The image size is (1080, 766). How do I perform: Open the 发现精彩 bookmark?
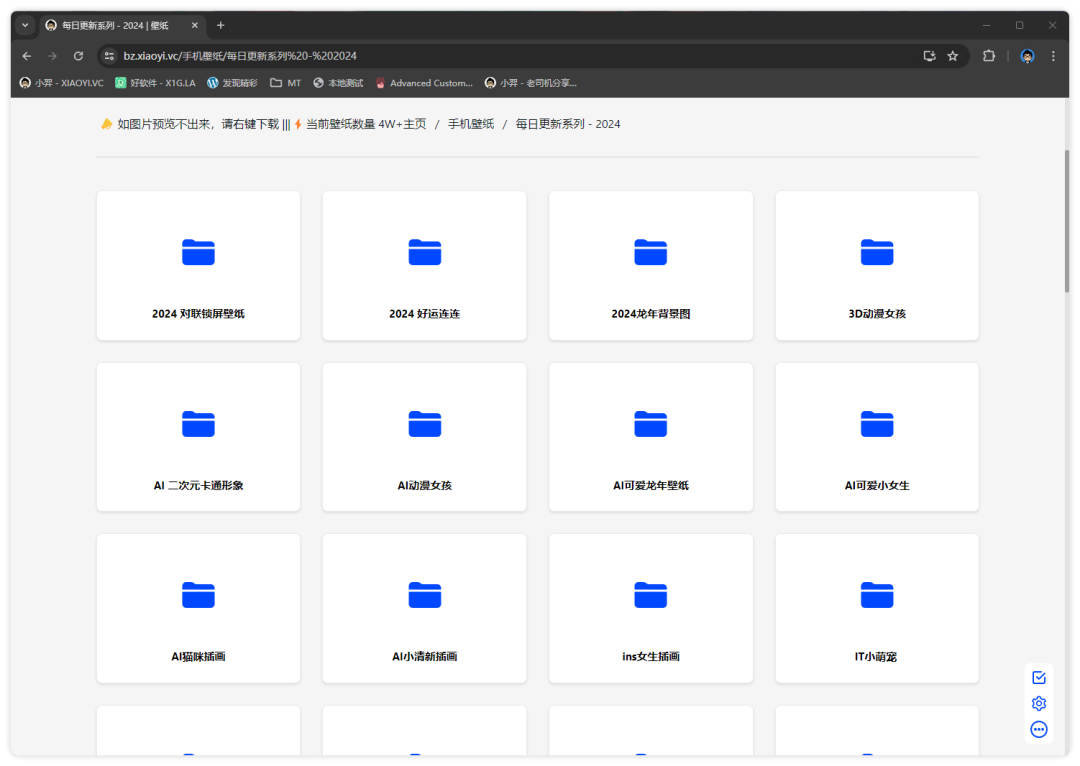[232, 83]
